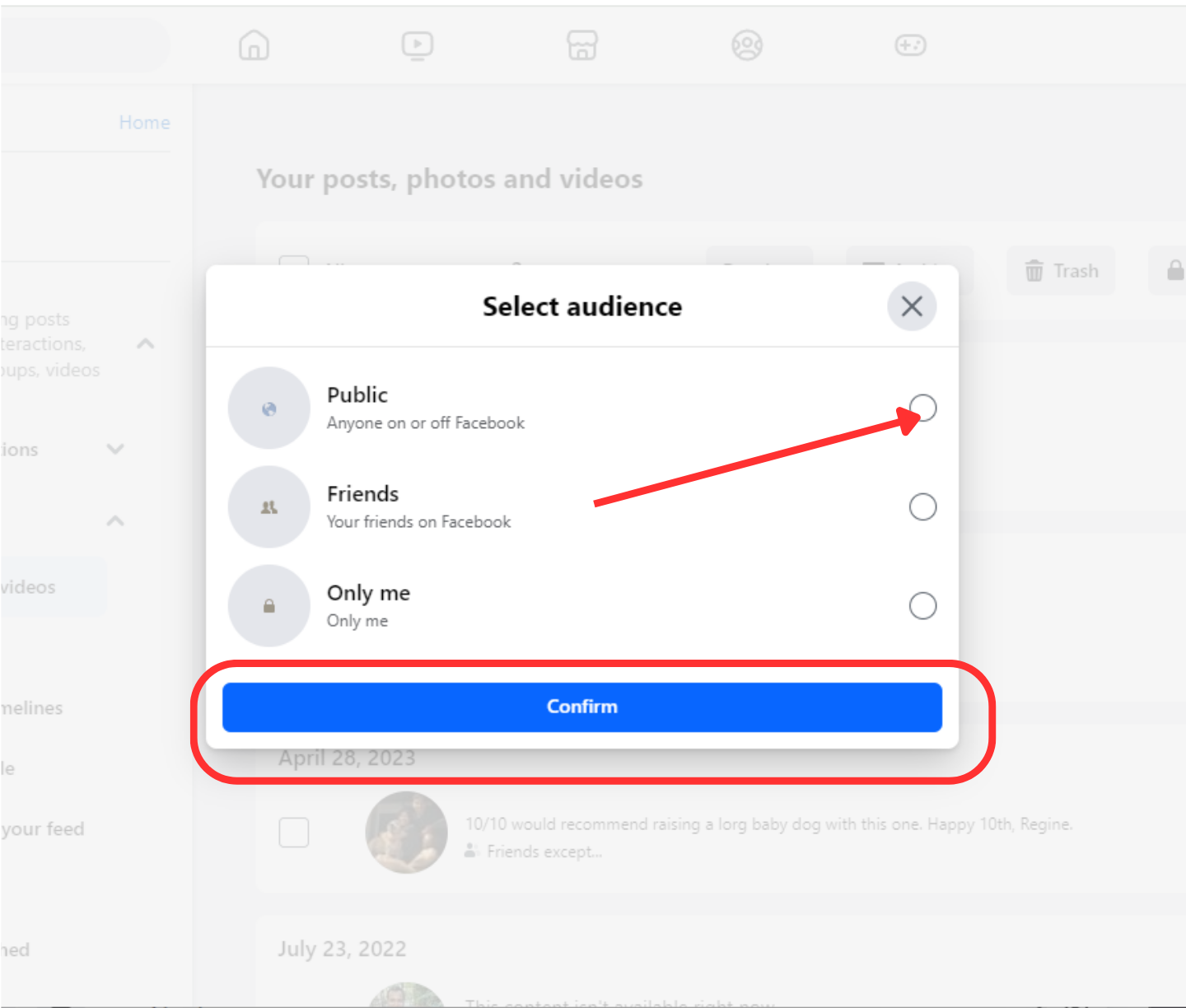This screenshot has height=1008, width=1186.
Task: Open the Marketplace icon
Action: point(582,45)
